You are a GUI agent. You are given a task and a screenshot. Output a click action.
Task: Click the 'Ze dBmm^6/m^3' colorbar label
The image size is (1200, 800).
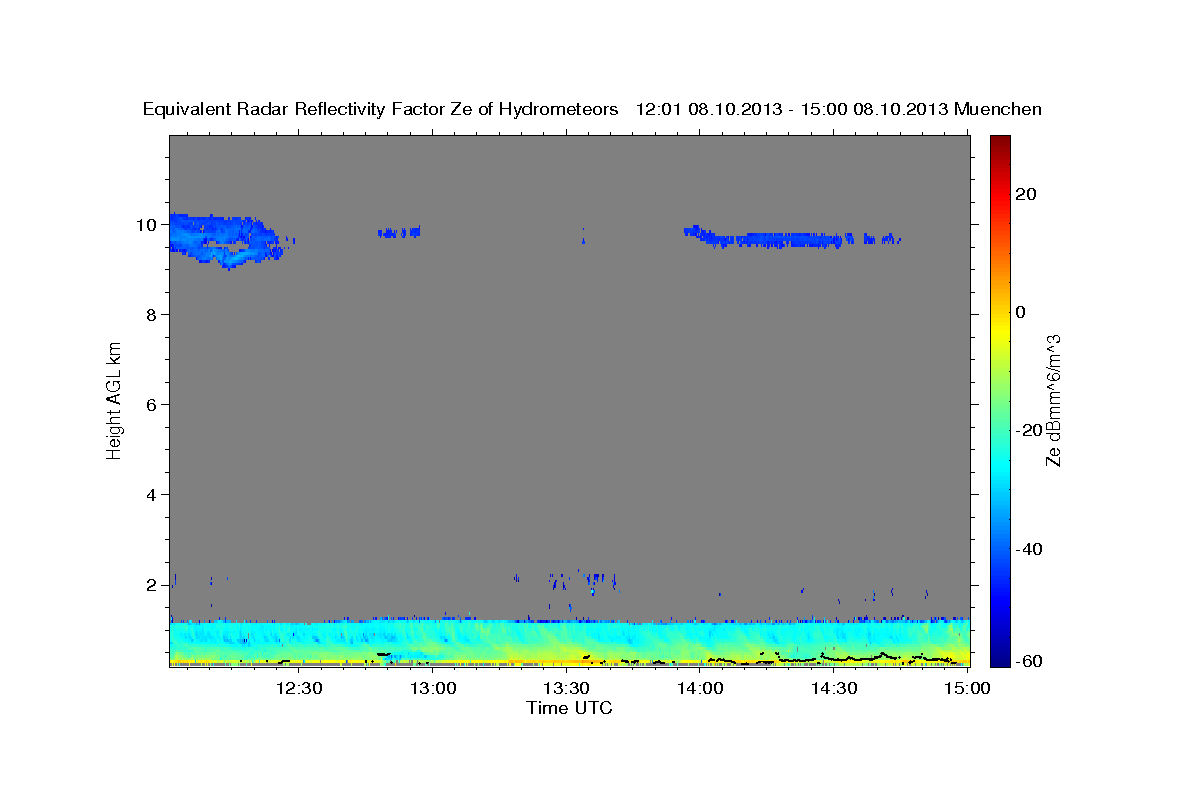point(1053,400)
